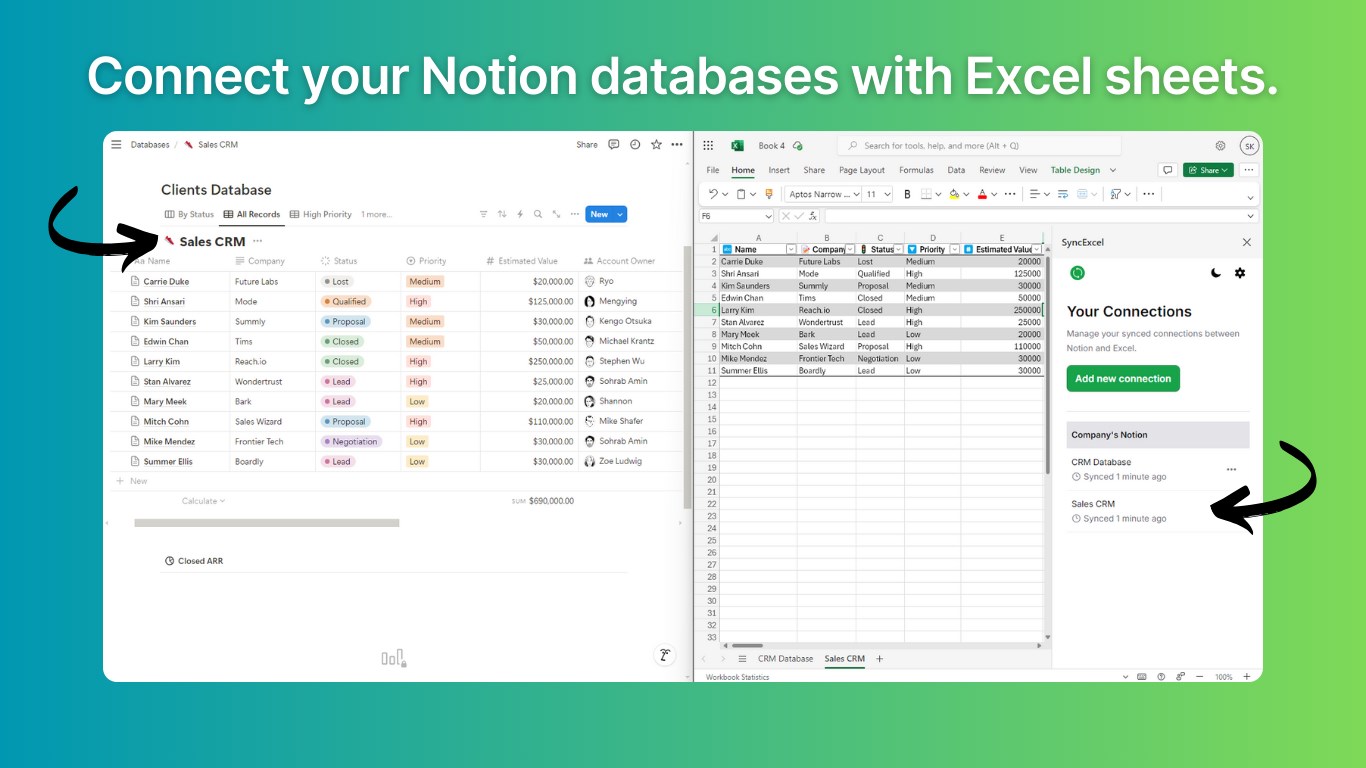The width and height of the screenshot is (1366, 768).
Task: Click SyncExcel green logo icon
Action: tap(1077, 273)
